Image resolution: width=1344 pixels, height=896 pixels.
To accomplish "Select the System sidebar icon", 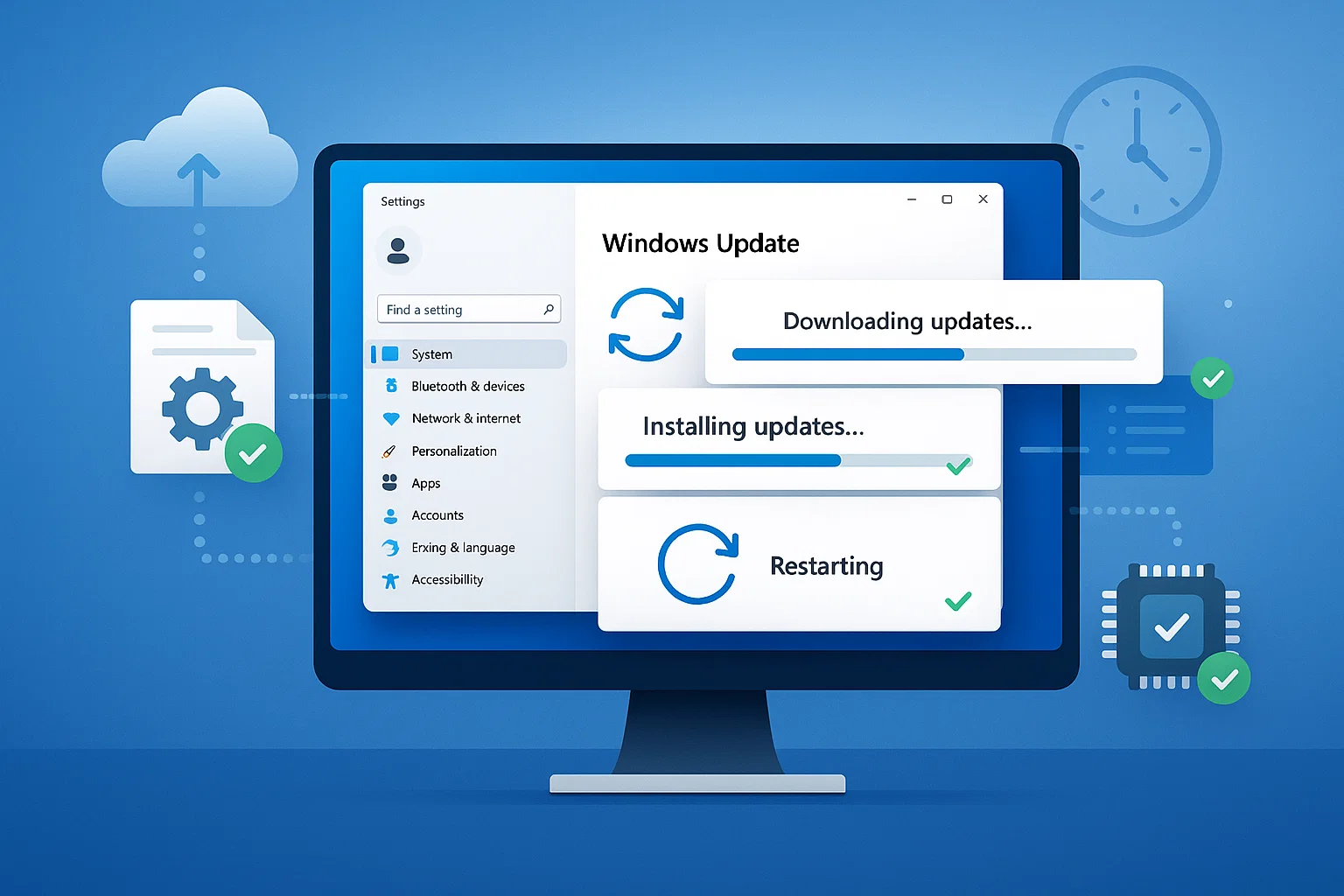I will (x=391, y=353).
